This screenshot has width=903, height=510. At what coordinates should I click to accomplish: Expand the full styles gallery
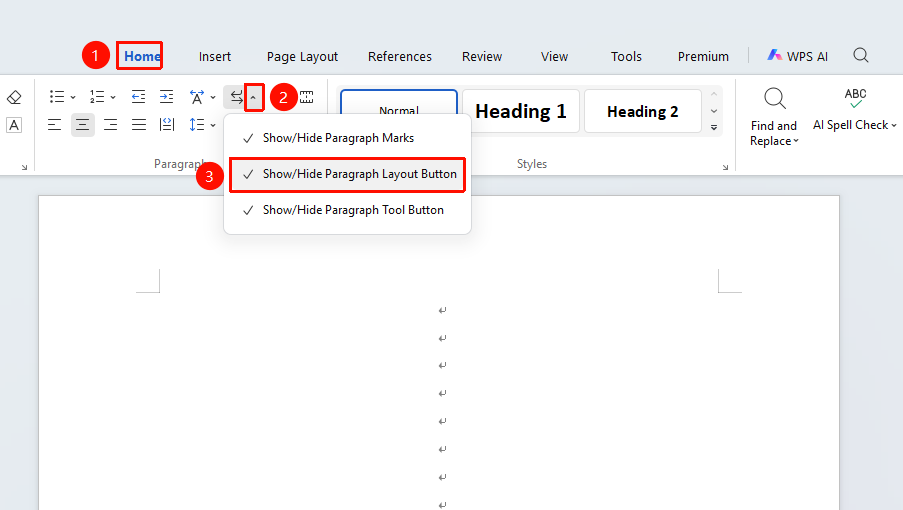point(714,128)
